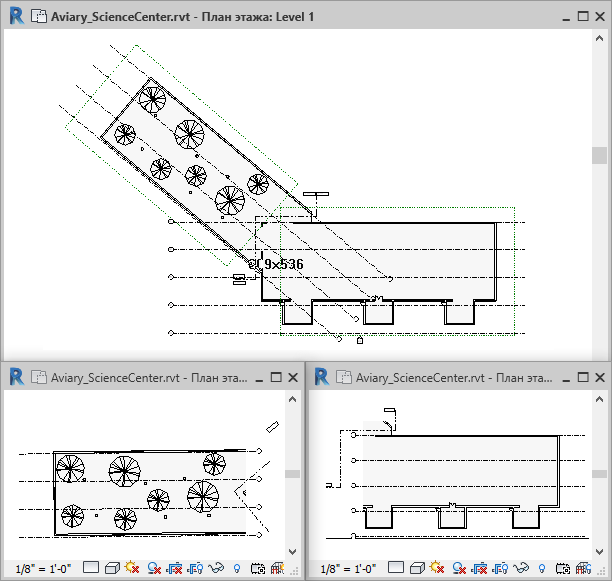This screenshot has height=581, width=612.
Task: Reveal hidden elements bulb in bottom-right view
Action: tap(542, 569)
